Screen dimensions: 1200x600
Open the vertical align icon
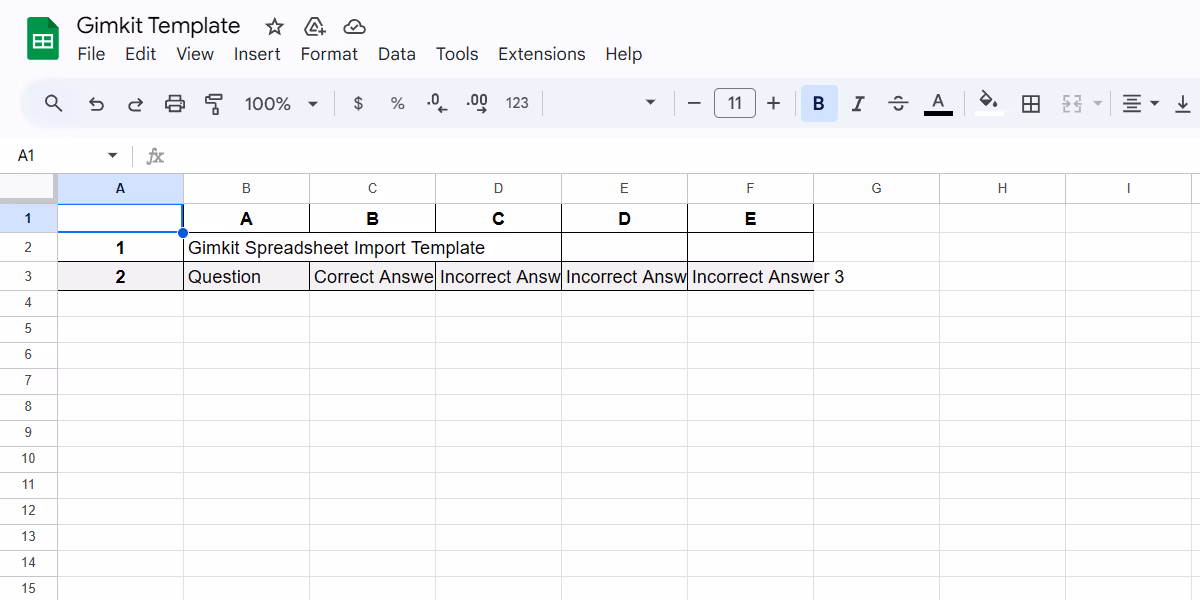1182,103
